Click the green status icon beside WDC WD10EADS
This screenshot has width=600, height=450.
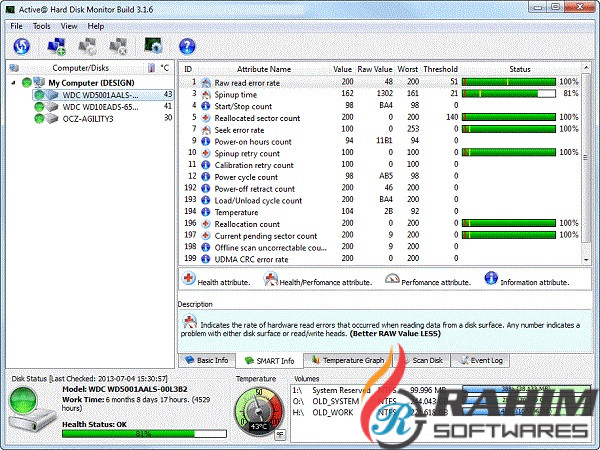(x=39, y=107)
